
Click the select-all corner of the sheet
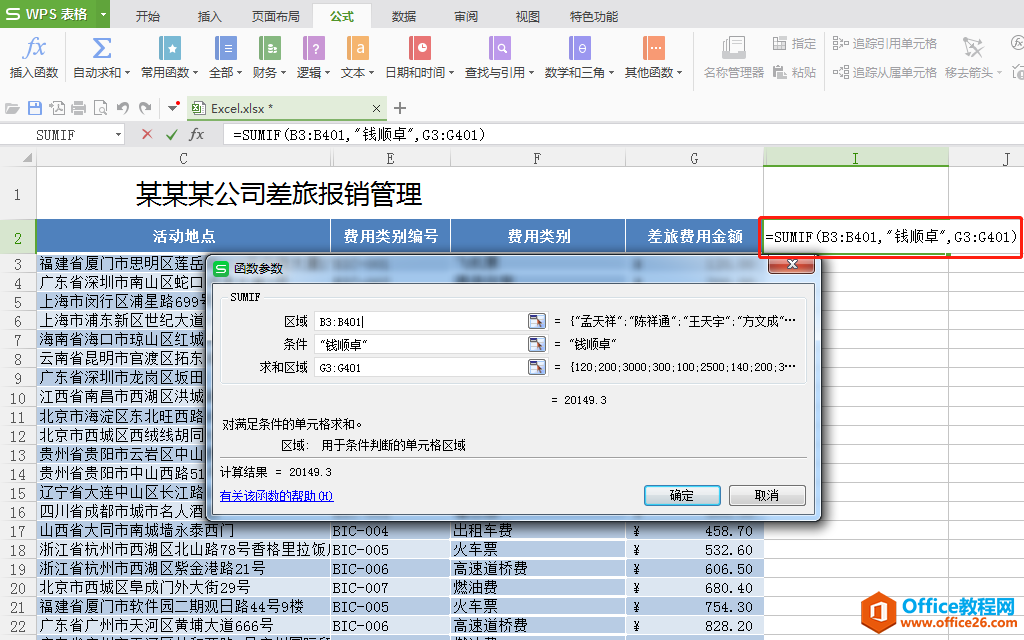pos(18,157)
